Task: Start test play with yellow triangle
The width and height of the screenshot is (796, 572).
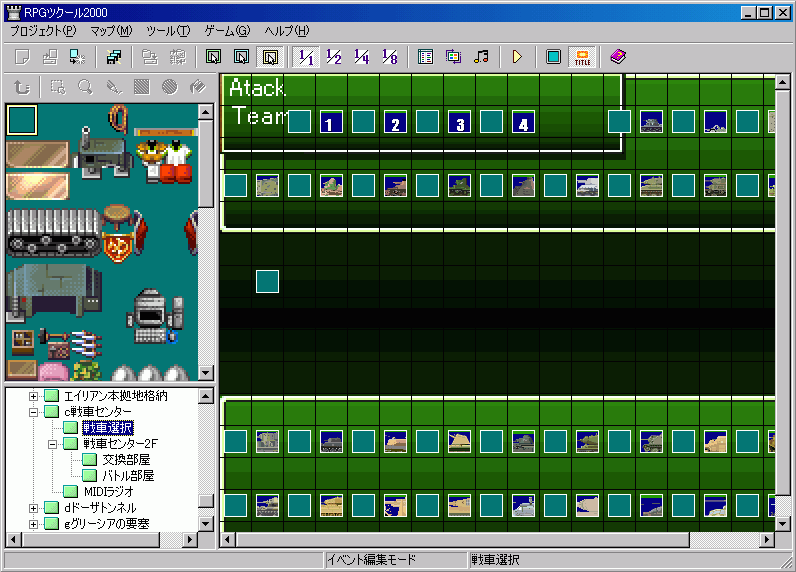Action: pos(517,56)
